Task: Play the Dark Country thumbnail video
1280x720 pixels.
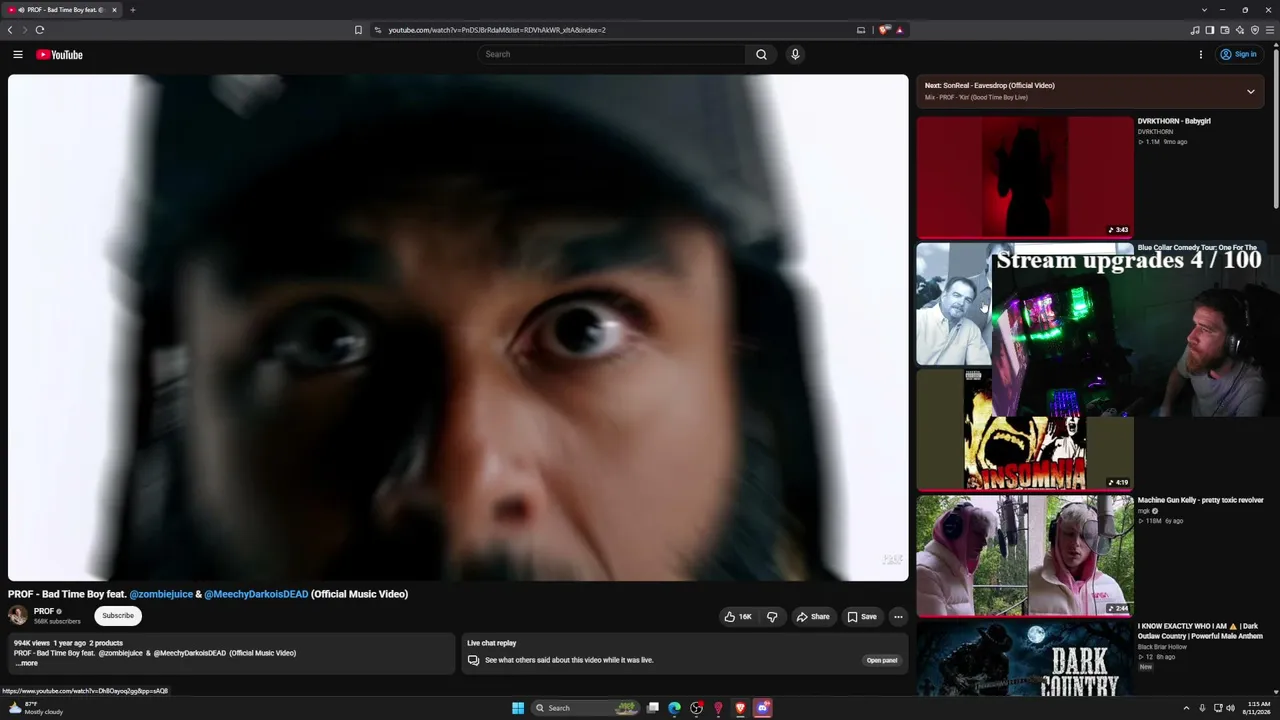Action: coord(1025,658)
